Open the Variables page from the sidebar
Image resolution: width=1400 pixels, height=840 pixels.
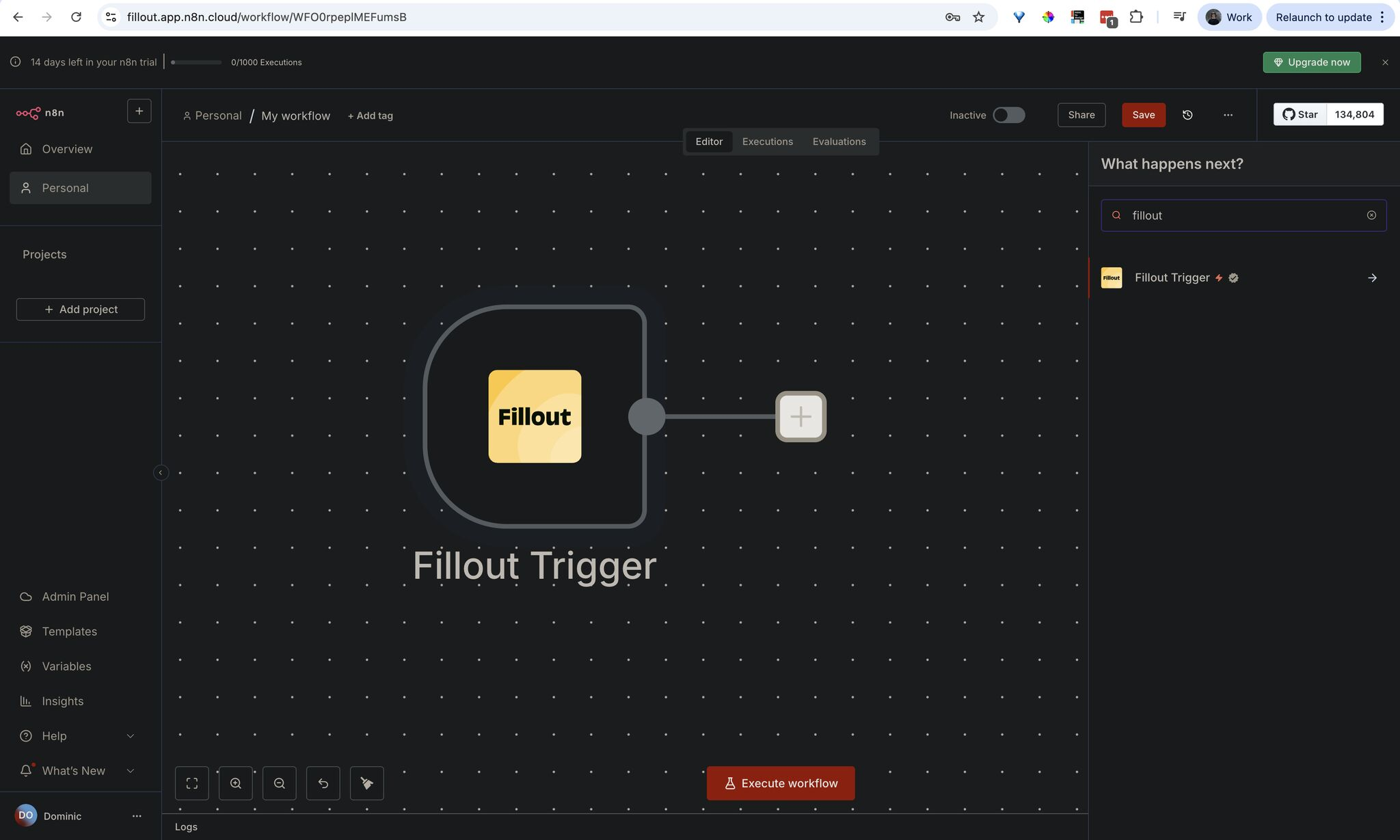click(x=66, y=666)
